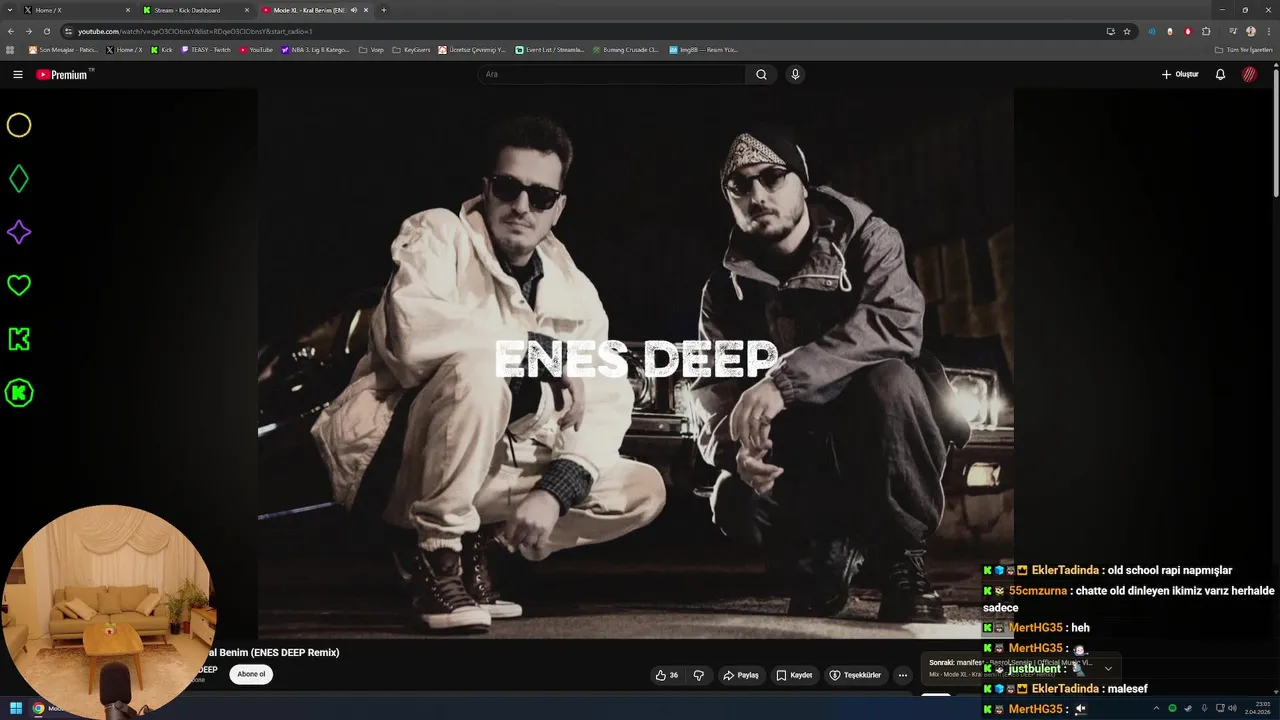Open ImgBB — Resim Yük bookmark

(x=704, y=49)
